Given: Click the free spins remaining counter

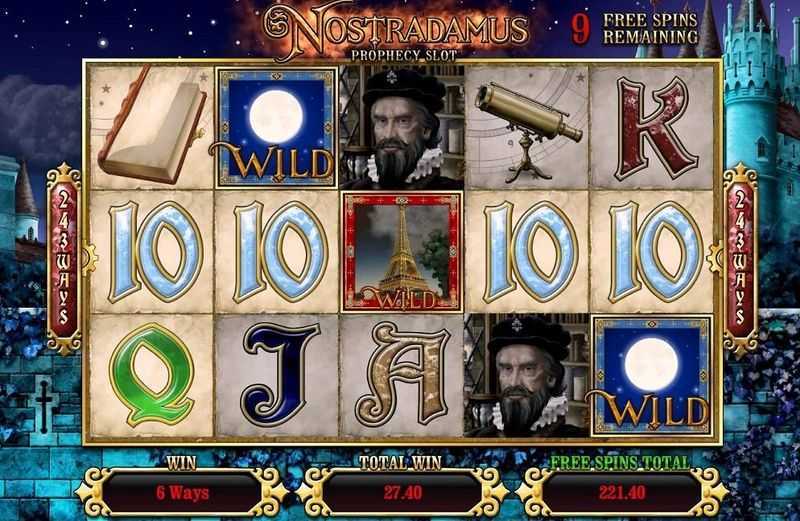Looking at the screenshot, I should click(634, 29).
